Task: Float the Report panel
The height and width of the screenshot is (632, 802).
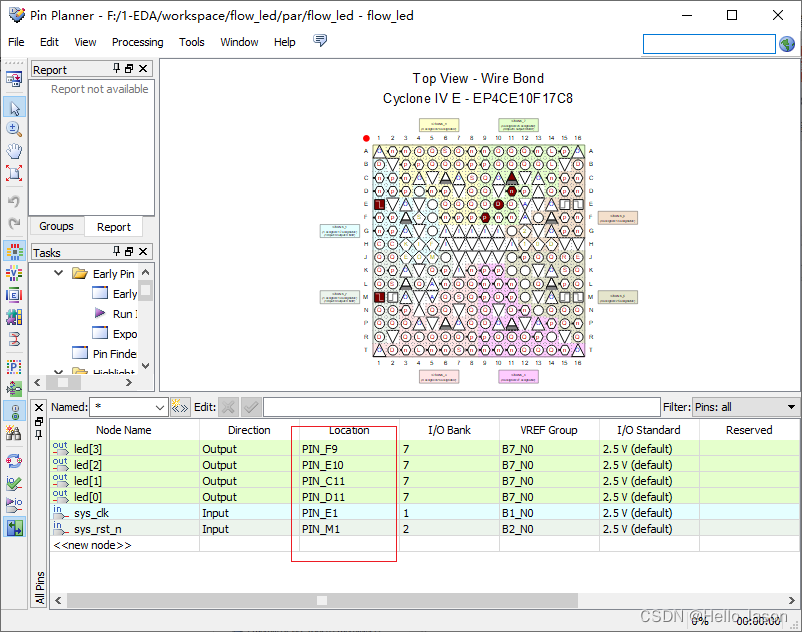Action: click(x=129, y=69)
